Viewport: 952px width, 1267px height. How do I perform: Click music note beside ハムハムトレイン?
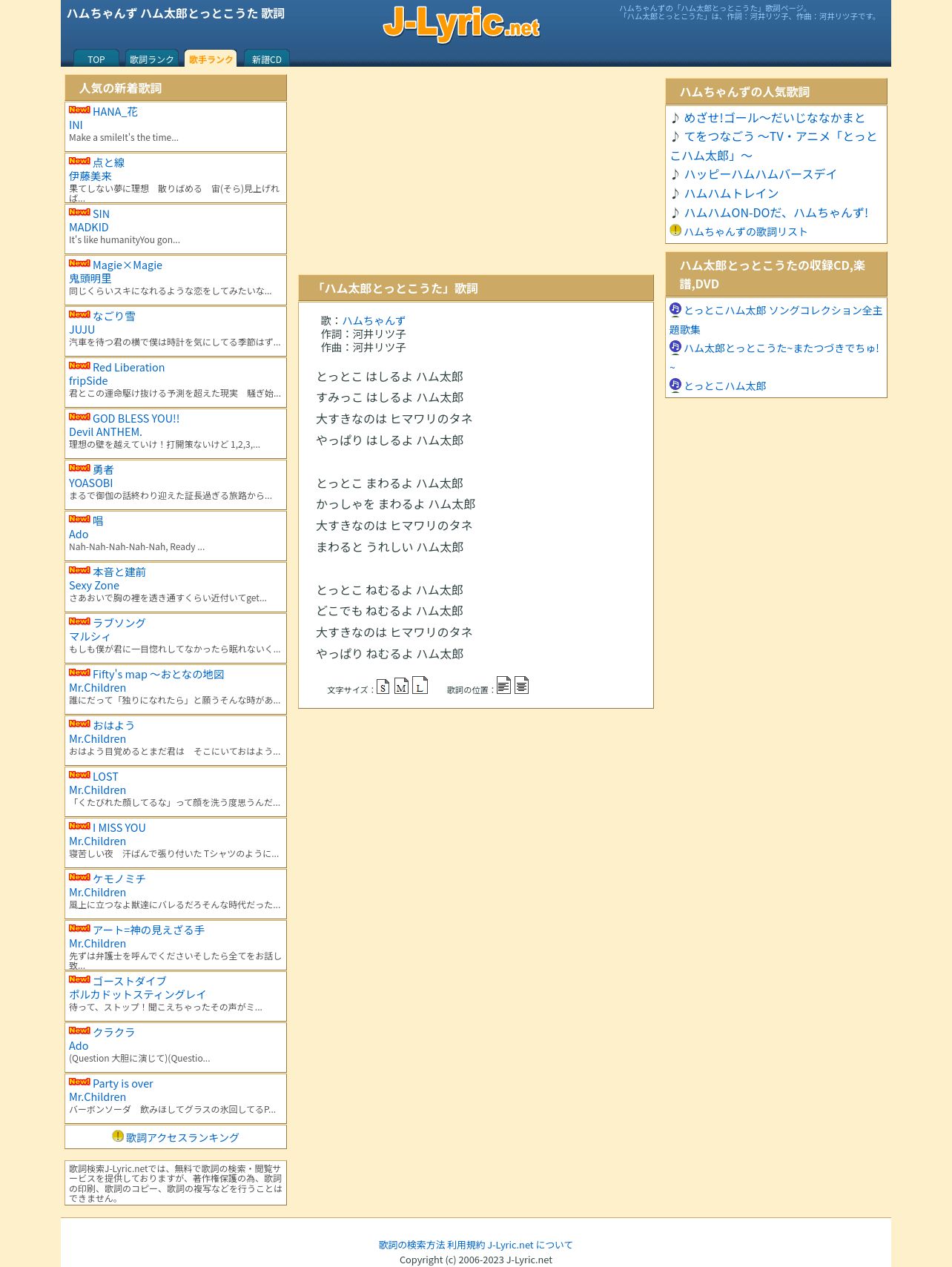tap(675, 193)
